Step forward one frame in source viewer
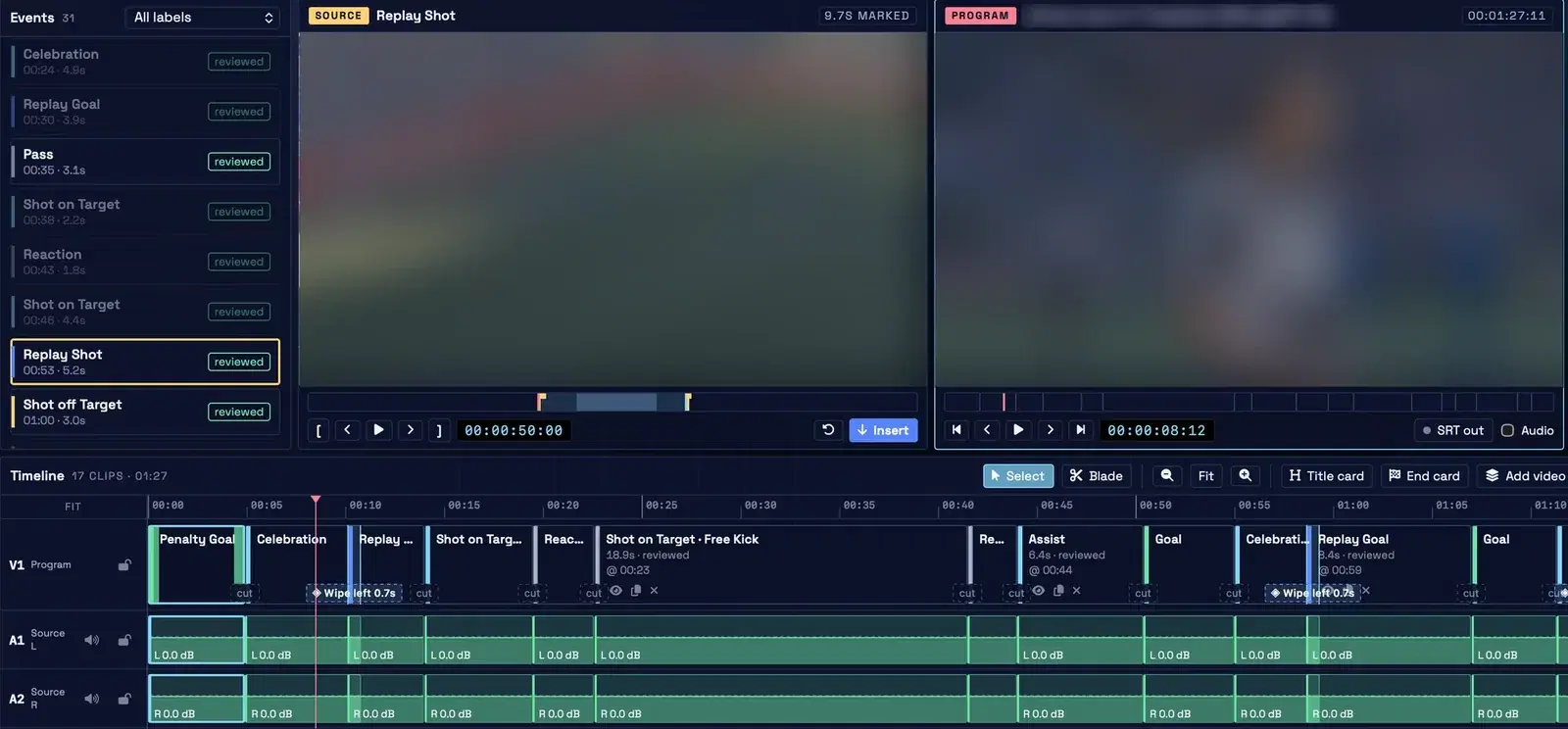Viewport: 1568px width, 729px height. [x=410, y=430]
